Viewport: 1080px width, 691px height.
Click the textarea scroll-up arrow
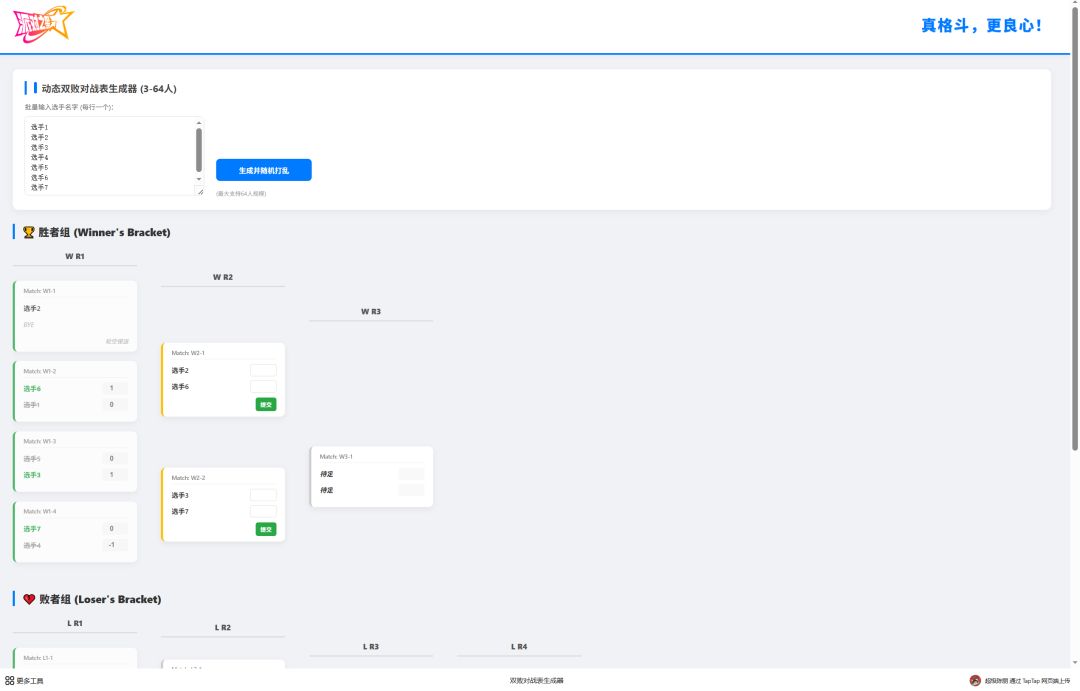click(199, 123)
